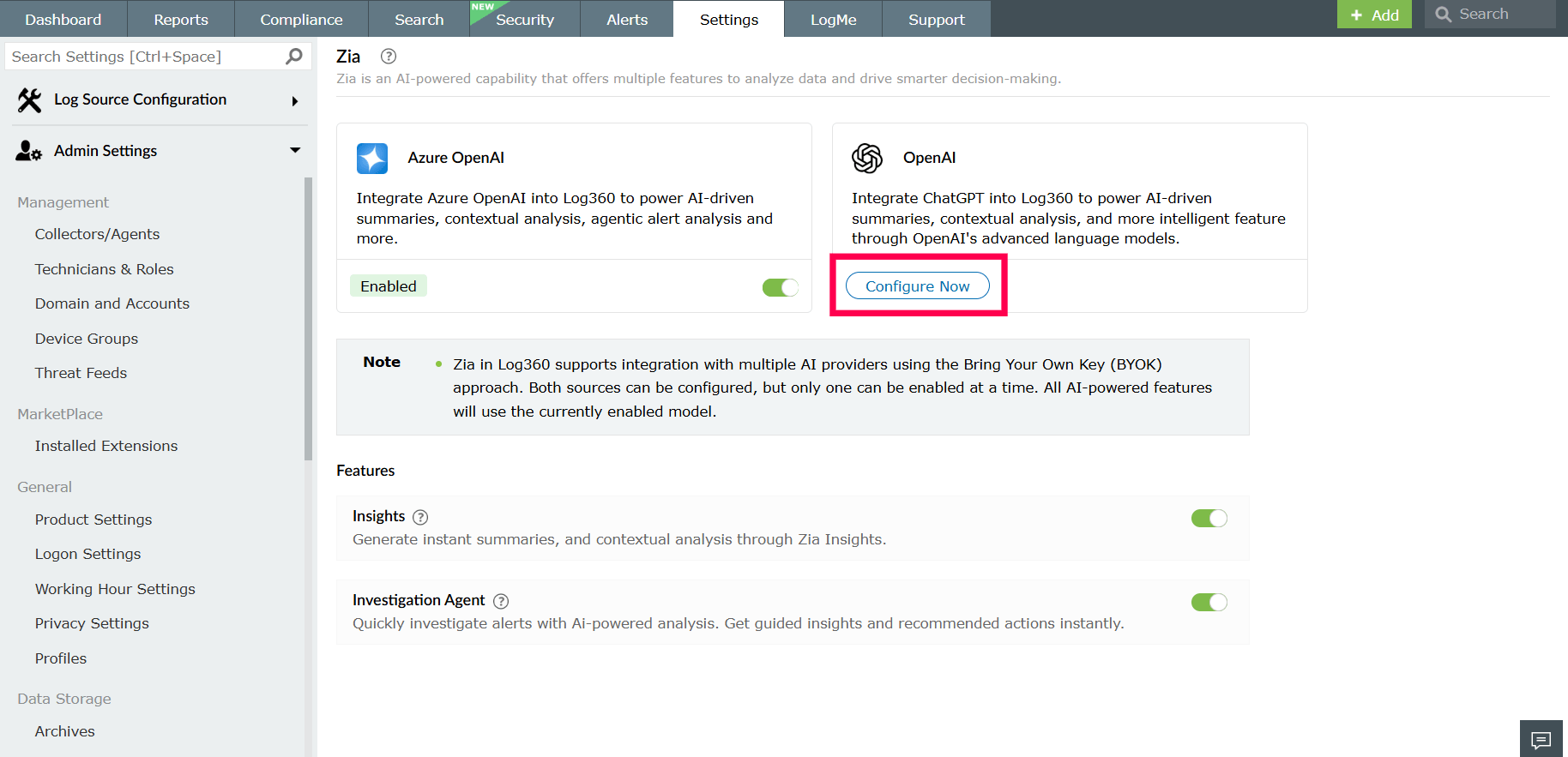
Task: Open the Search tab in navigation
Action: [419, 19]
